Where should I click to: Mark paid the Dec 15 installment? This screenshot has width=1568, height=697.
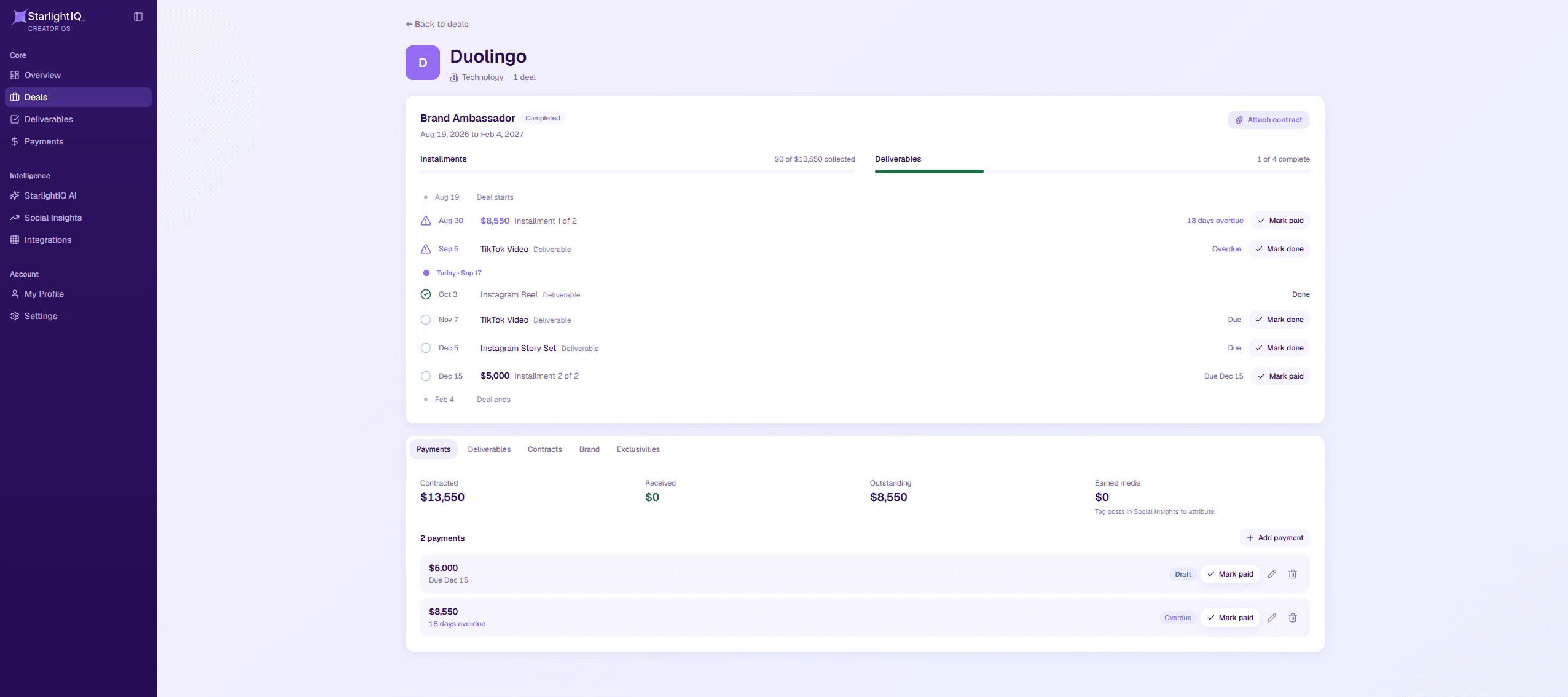1280,376
